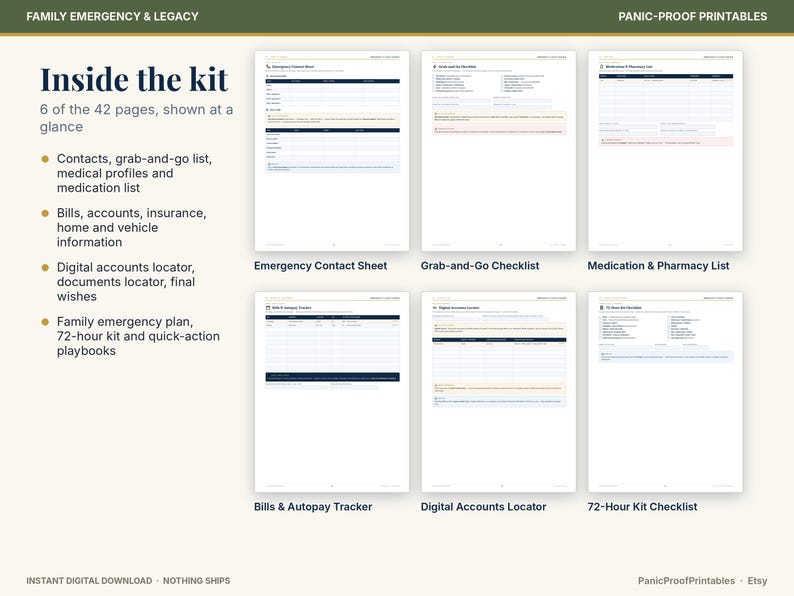Viewport: 794px width, 596px height.
Task: Click the pink warning box in Medication list page
Action: pos(665,142)
